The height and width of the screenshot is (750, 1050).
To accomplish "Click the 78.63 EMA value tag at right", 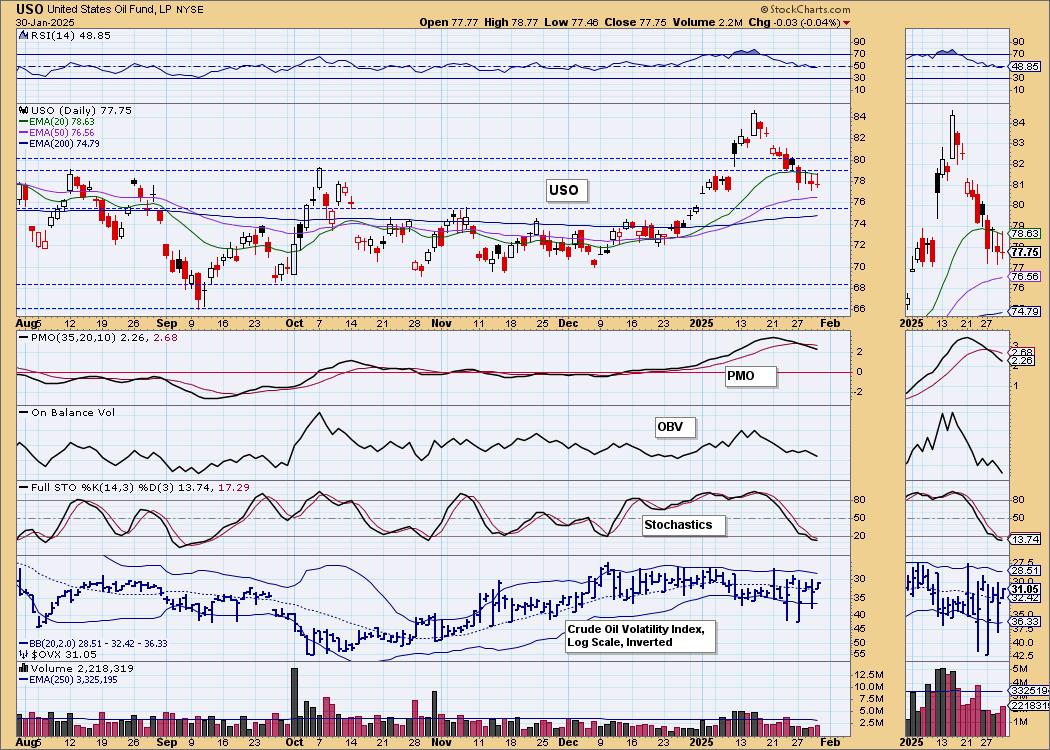I will point(1026,234).
